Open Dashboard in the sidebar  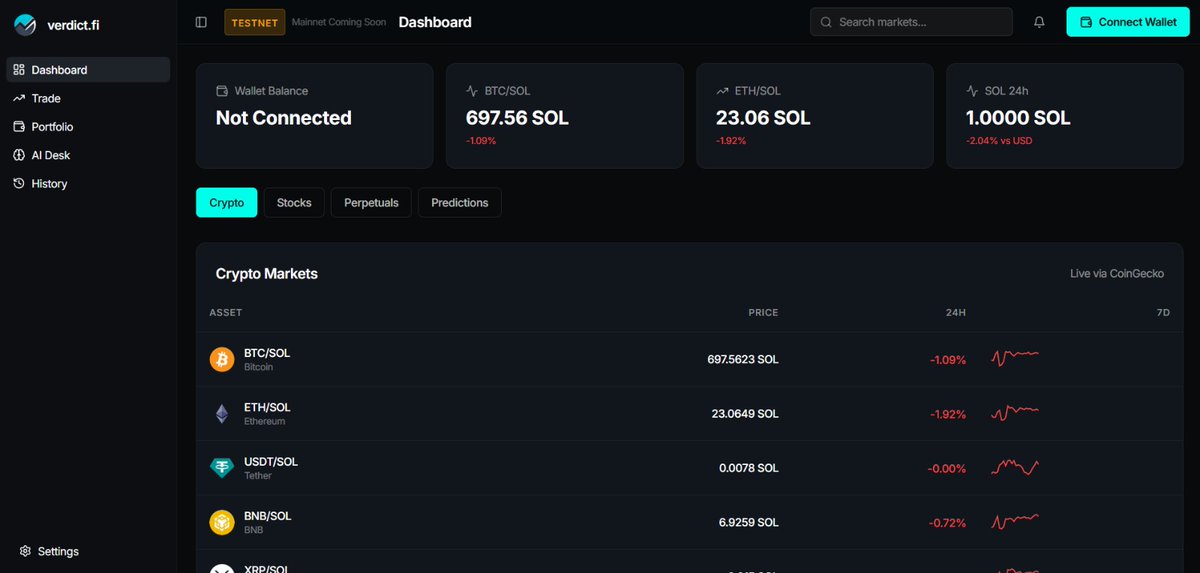click(x=88, y=70)
